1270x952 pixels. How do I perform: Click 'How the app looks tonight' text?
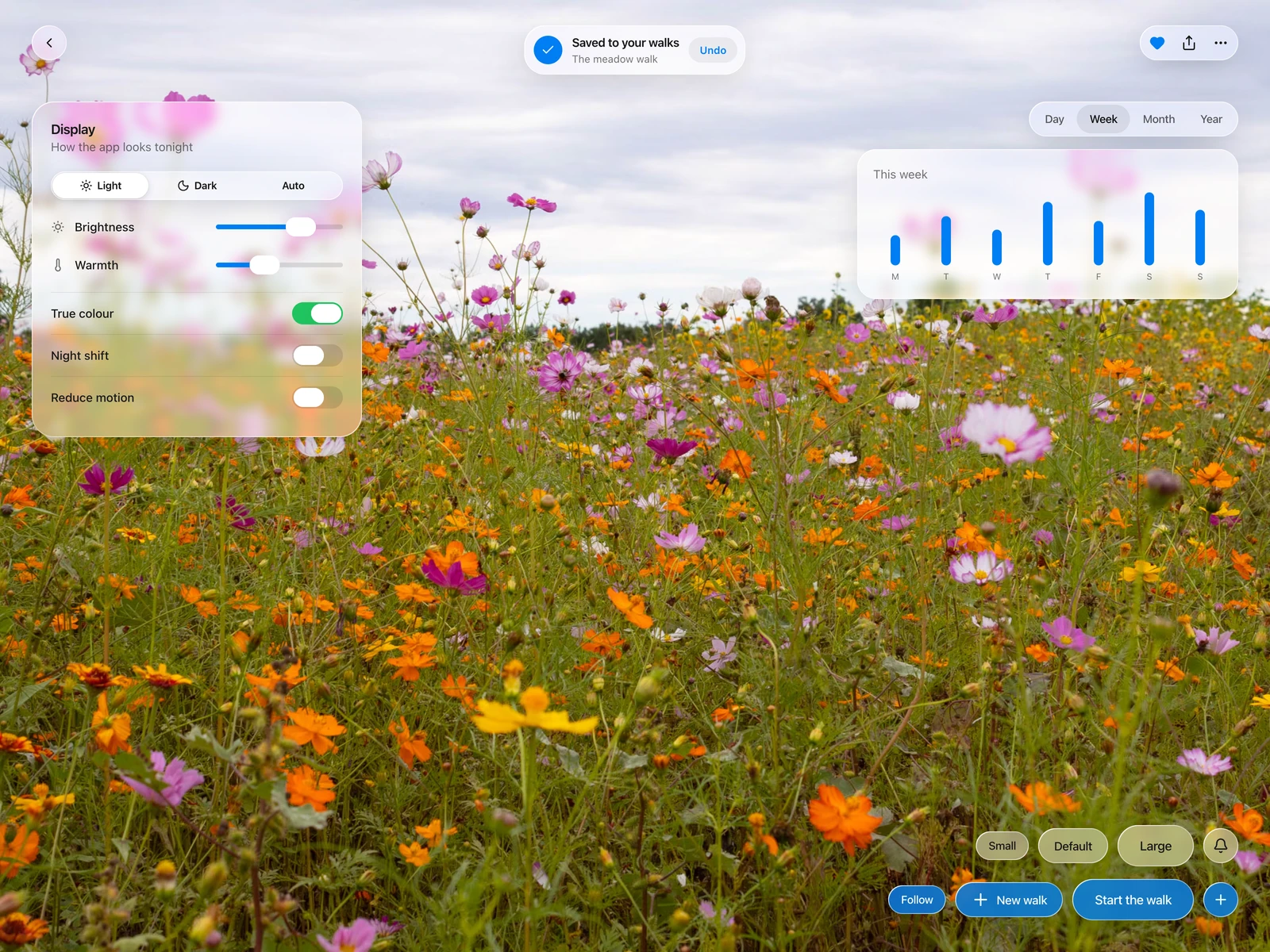122,148
